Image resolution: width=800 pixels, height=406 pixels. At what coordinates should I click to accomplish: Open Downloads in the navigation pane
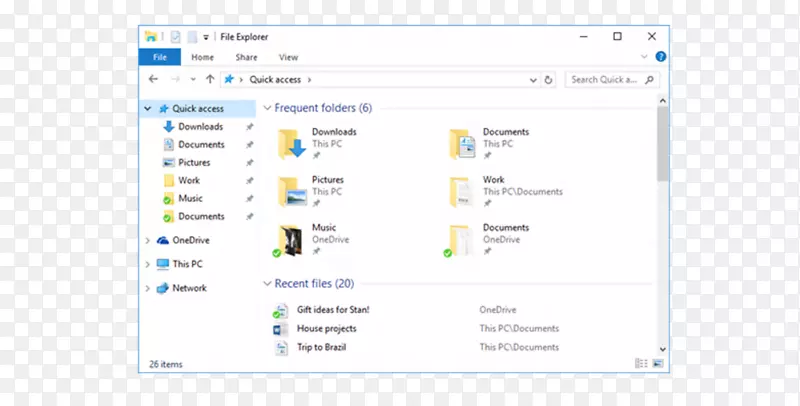point(201,126)
